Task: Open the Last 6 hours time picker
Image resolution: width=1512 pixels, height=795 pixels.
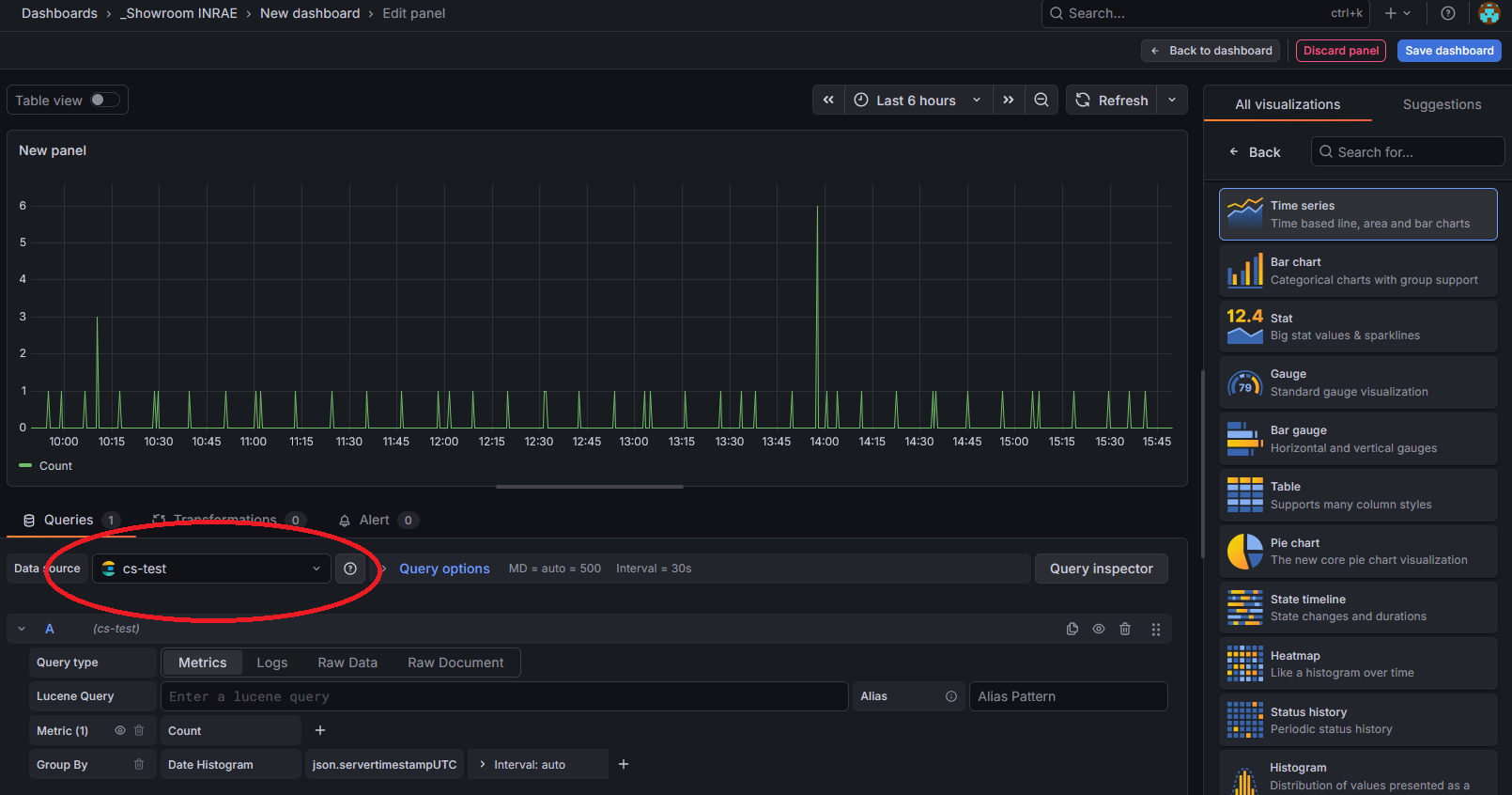Action: point(918,101)
